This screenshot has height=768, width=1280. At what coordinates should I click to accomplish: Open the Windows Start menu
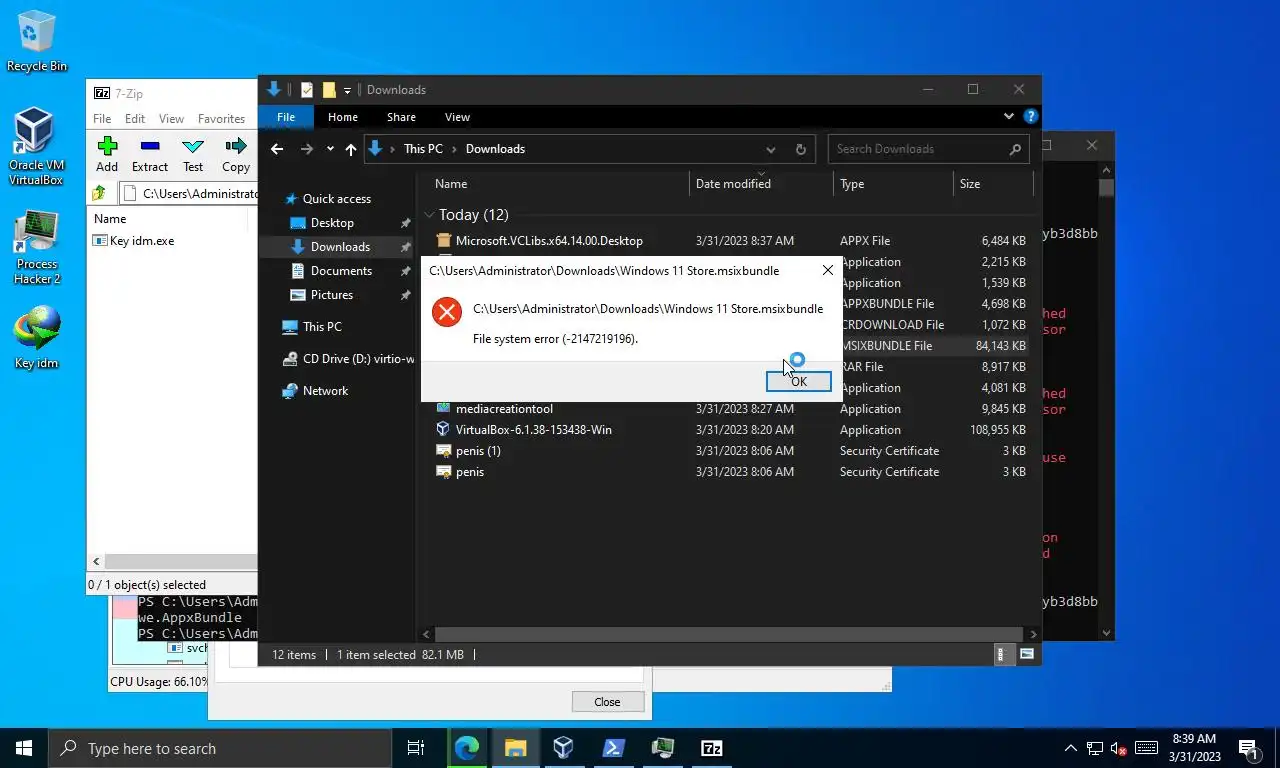pyautogui.click(x=24, y=748)
